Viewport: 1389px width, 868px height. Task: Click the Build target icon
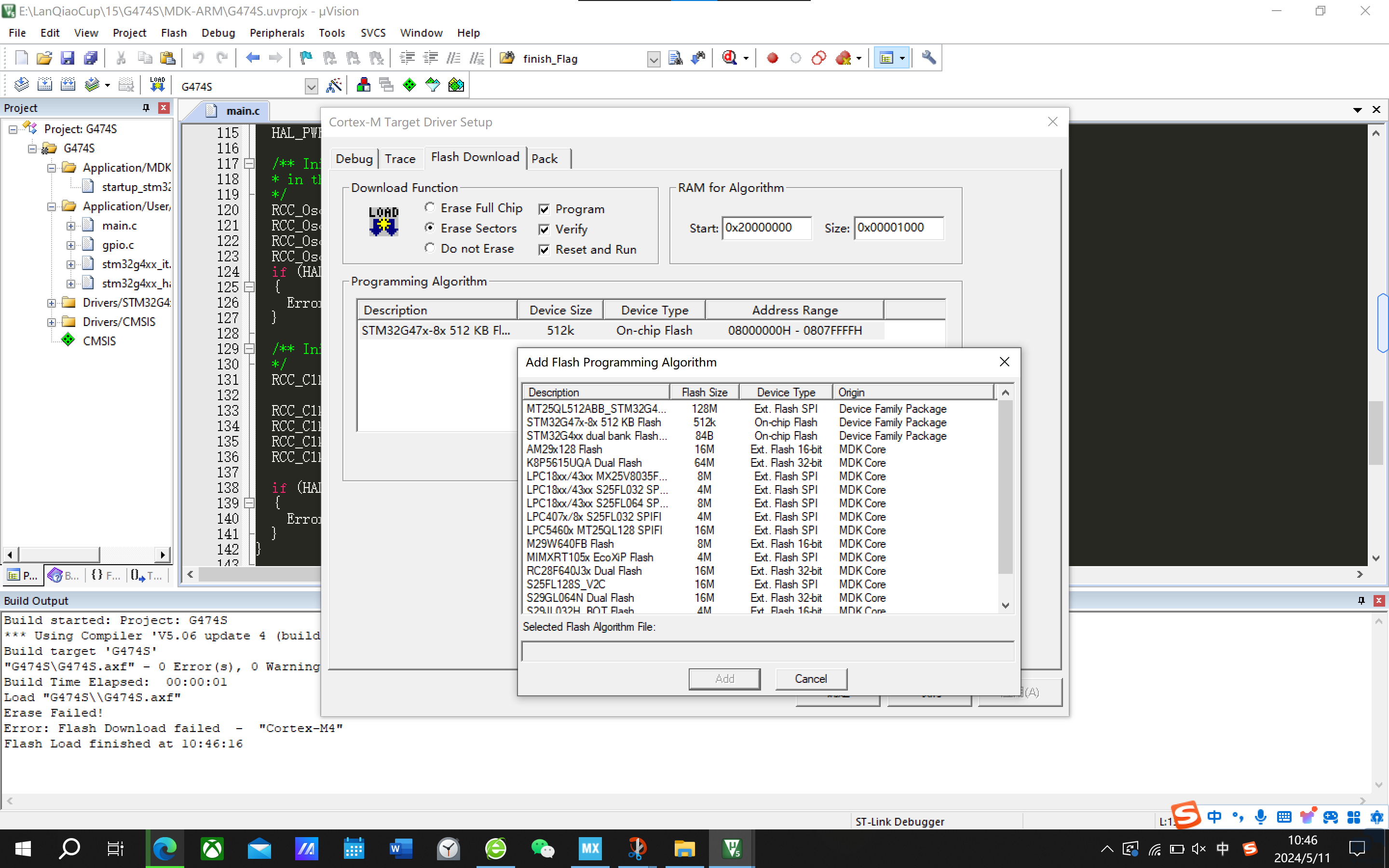[x=45, y=85]
